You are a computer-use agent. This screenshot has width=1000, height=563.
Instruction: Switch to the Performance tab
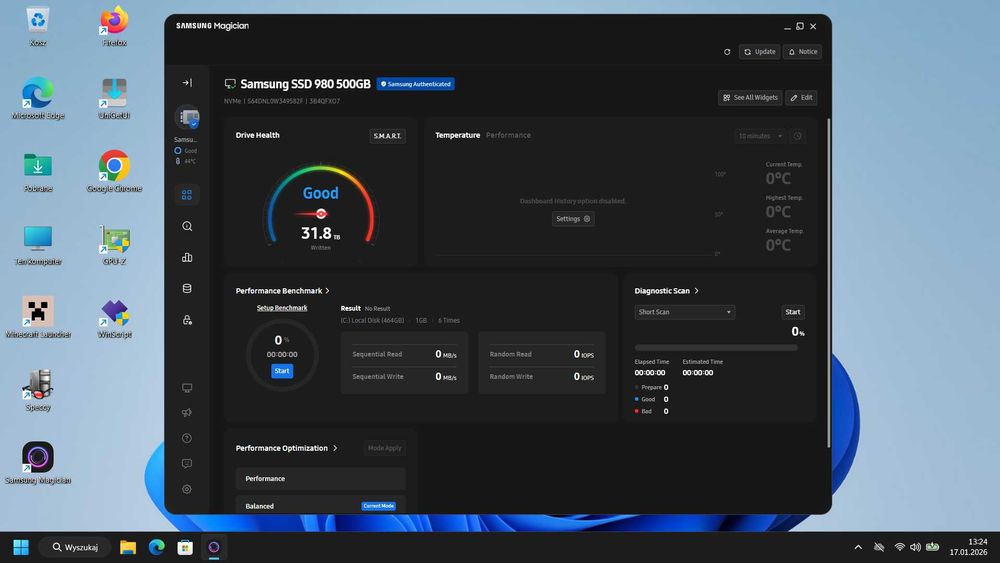click(x=508, y=135)
